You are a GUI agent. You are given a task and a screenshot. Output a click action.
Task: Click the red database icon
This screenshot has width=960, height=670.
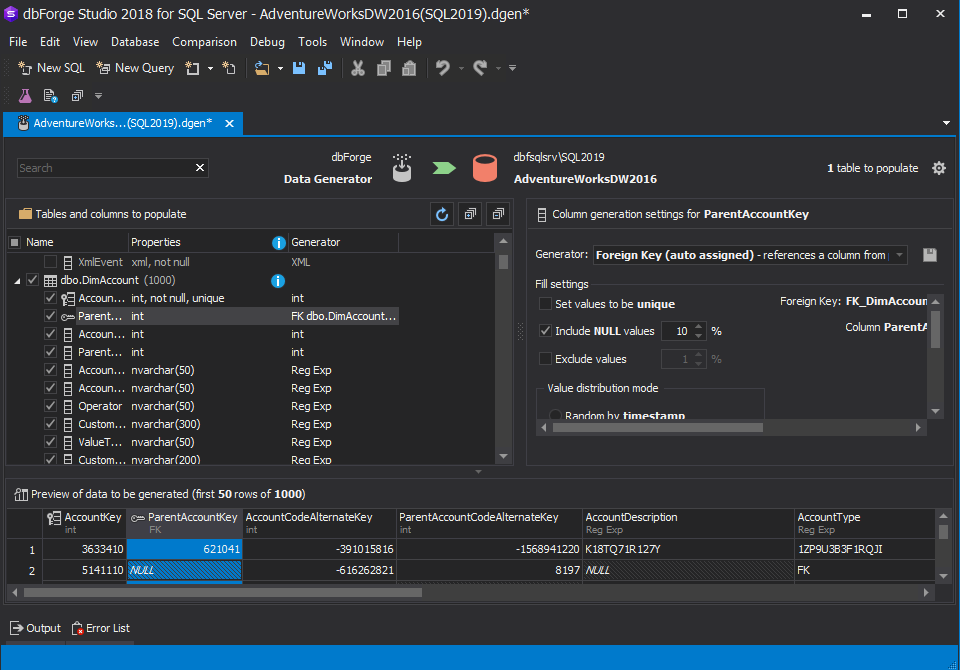click(x=485, y=168)
